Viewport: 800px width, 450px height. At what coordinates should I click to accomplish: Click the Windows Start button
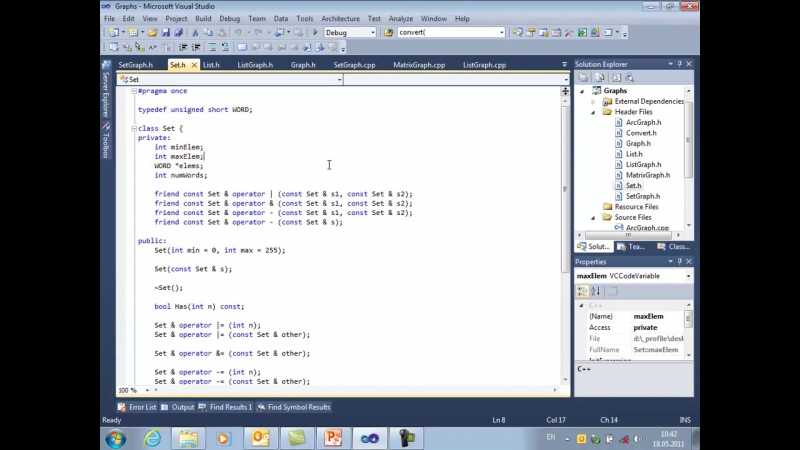(x=115, y=438)
